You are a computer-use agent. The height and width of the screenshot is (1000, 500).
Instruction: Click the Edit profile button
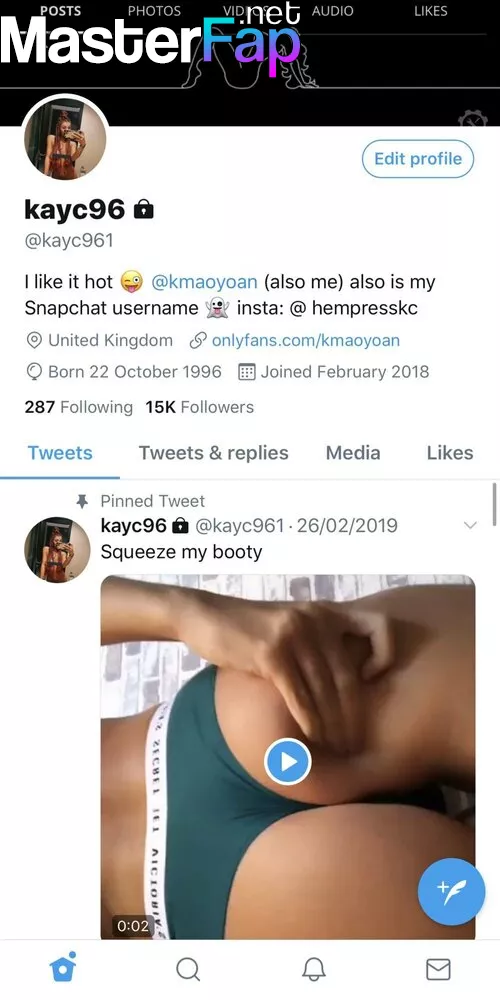pyautogui.click(x=418, y=159)
